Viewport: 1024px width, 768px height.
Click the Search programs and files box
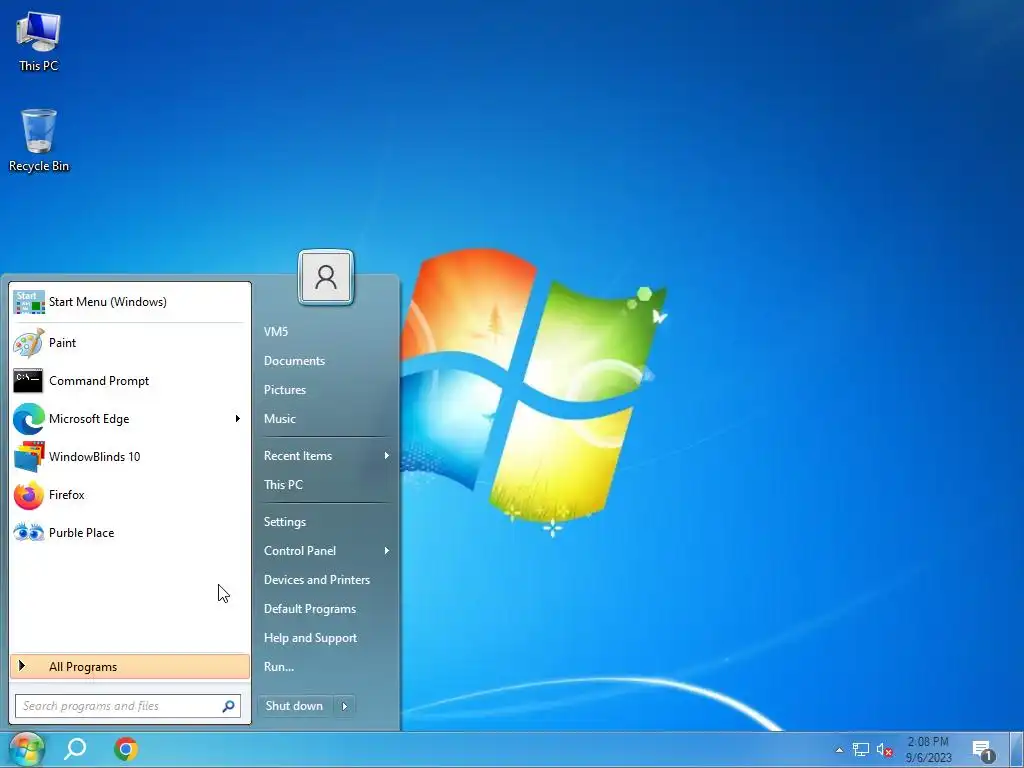128,706
